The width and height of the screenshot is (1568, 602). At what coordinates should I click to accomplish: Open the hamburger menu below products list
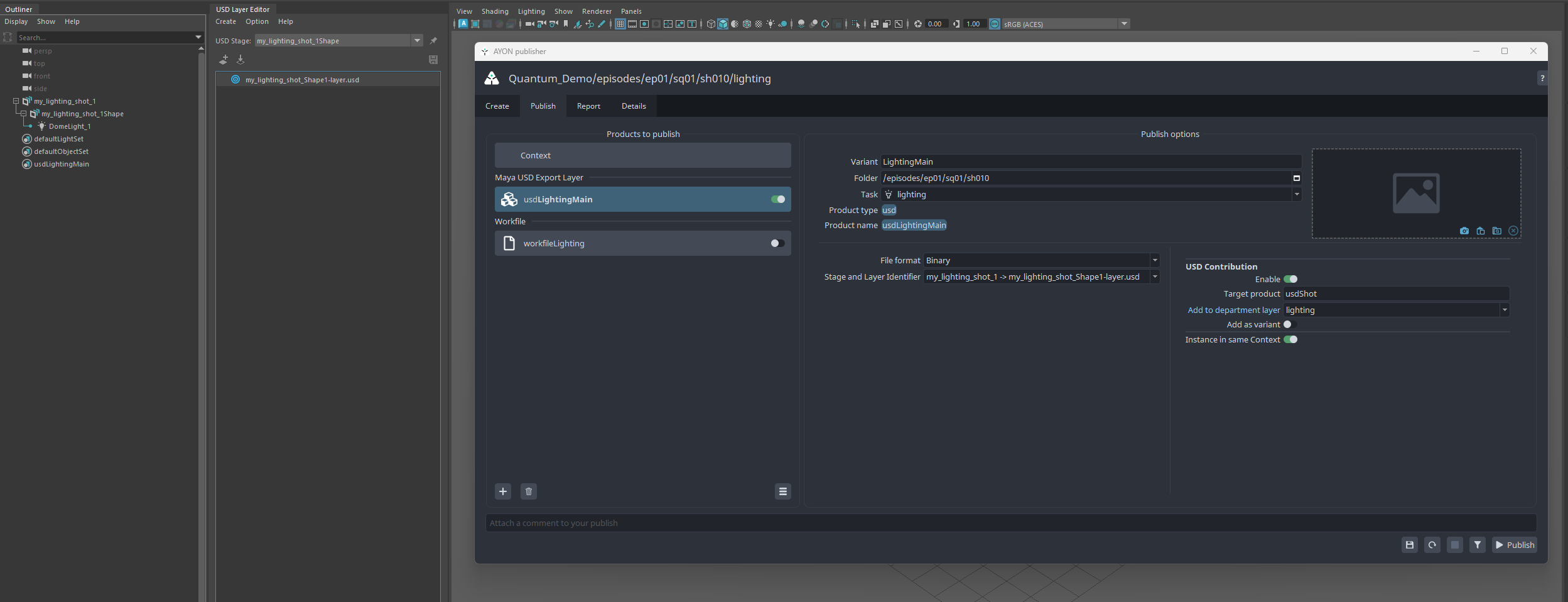(x=782, y=491)
